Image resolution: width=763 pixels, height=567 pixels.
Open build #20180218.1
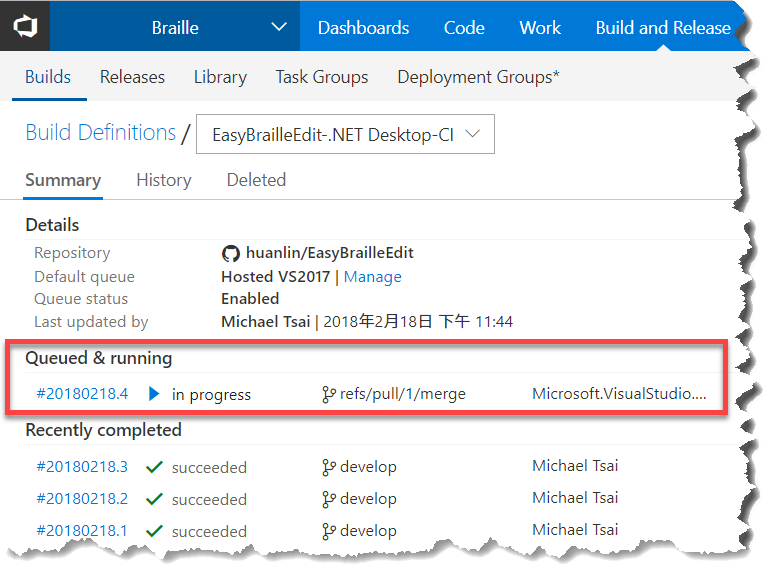82,530
